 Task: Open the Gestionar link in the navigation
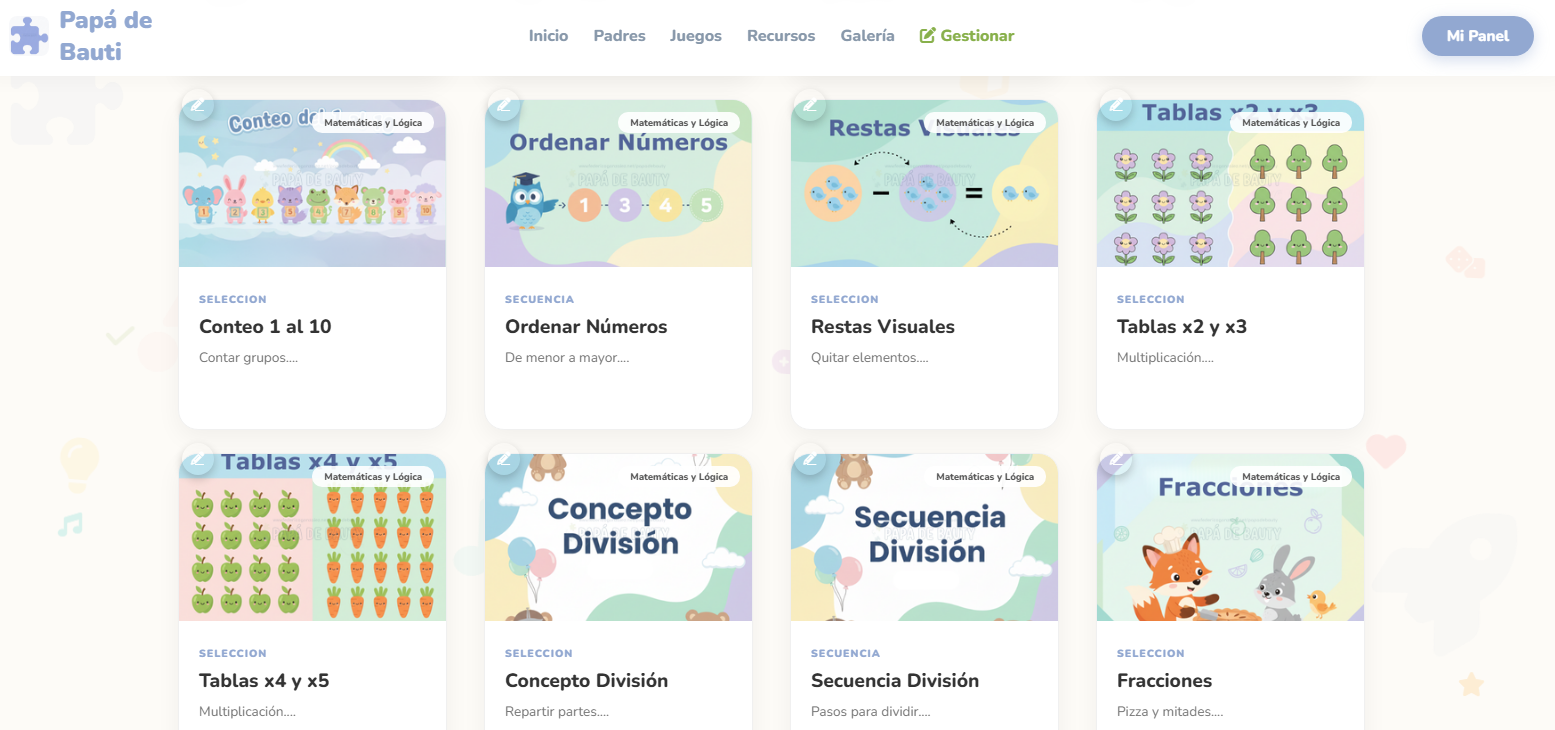(x=967, y=36)
